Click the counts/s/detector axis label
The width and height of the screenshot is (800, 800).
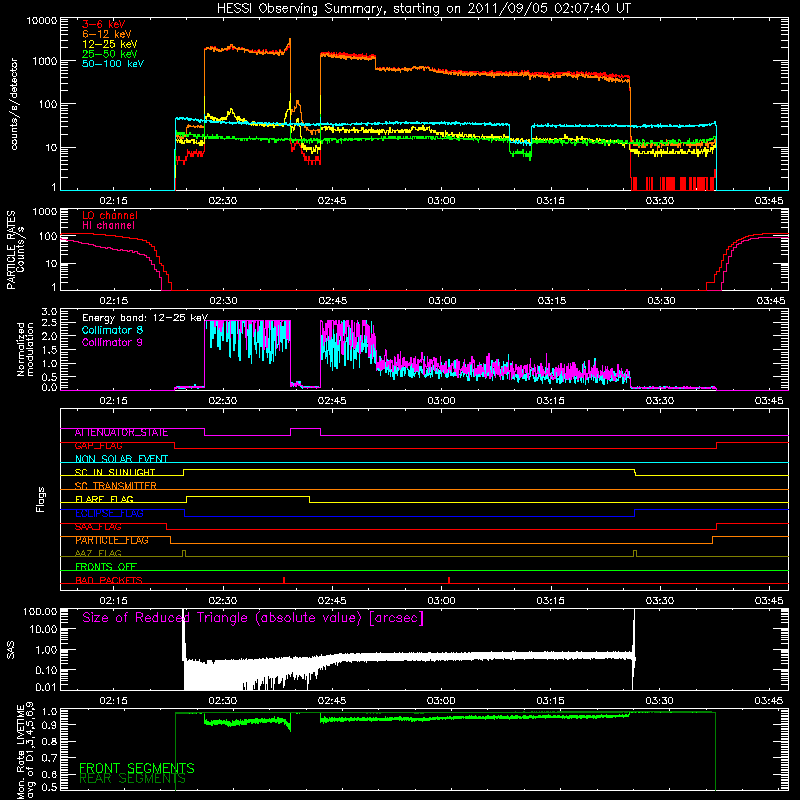pyautogui.click(x=14, y=104)
